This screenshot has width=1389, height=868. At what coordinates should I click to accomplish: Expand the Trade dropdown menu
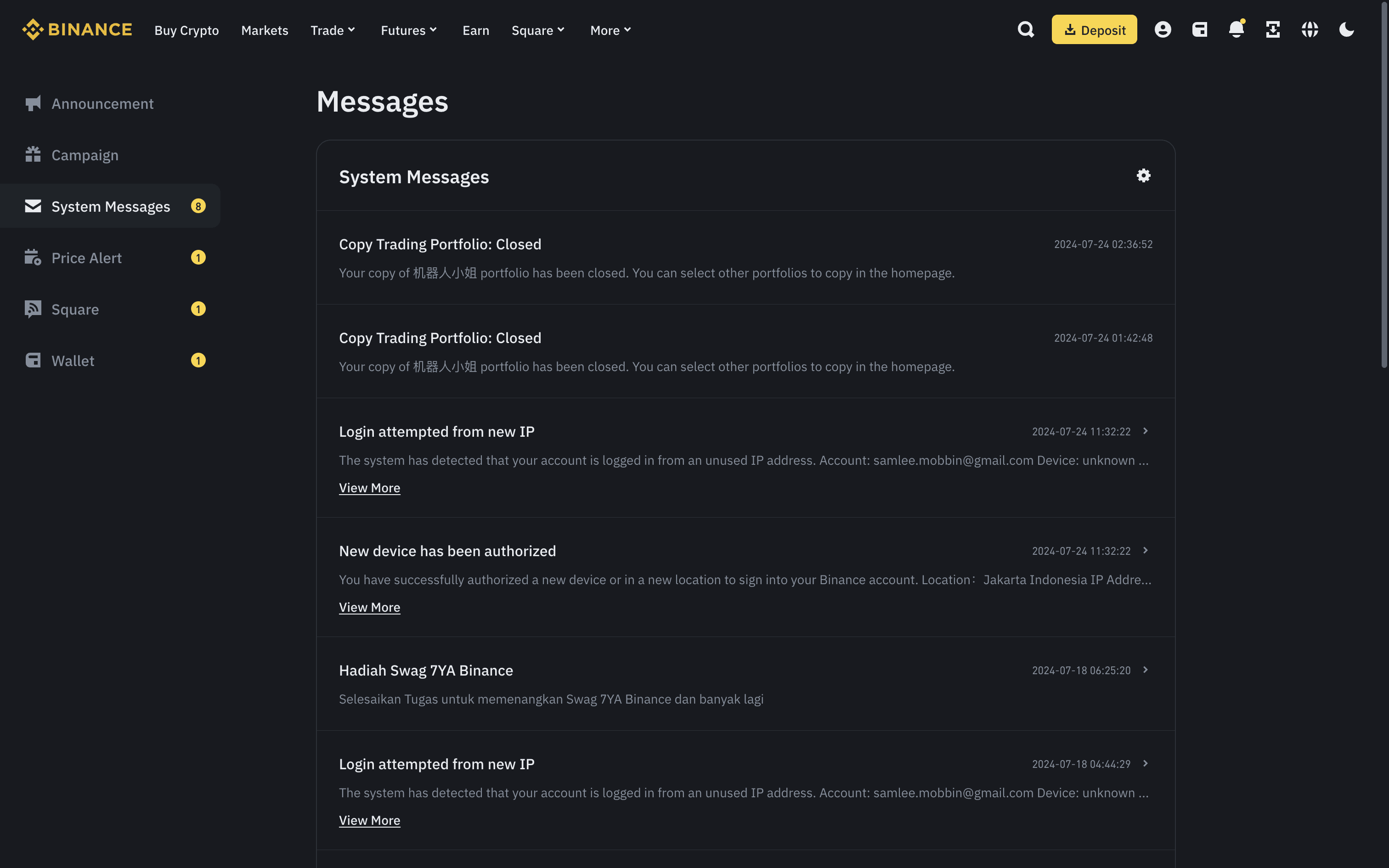333,30
